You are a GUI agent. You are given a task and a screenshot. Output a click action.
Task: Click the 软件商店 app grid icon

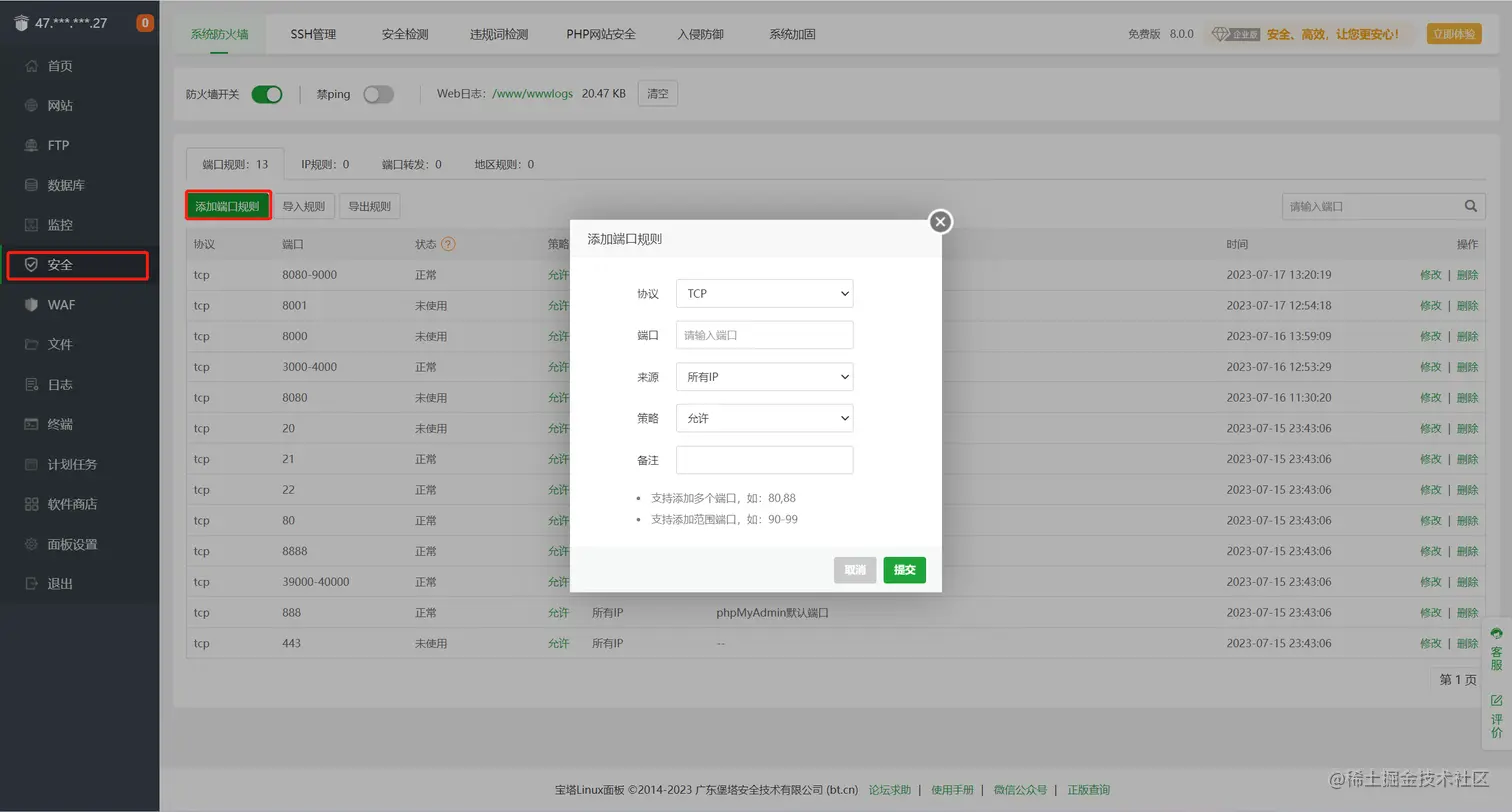coord(31,505)
